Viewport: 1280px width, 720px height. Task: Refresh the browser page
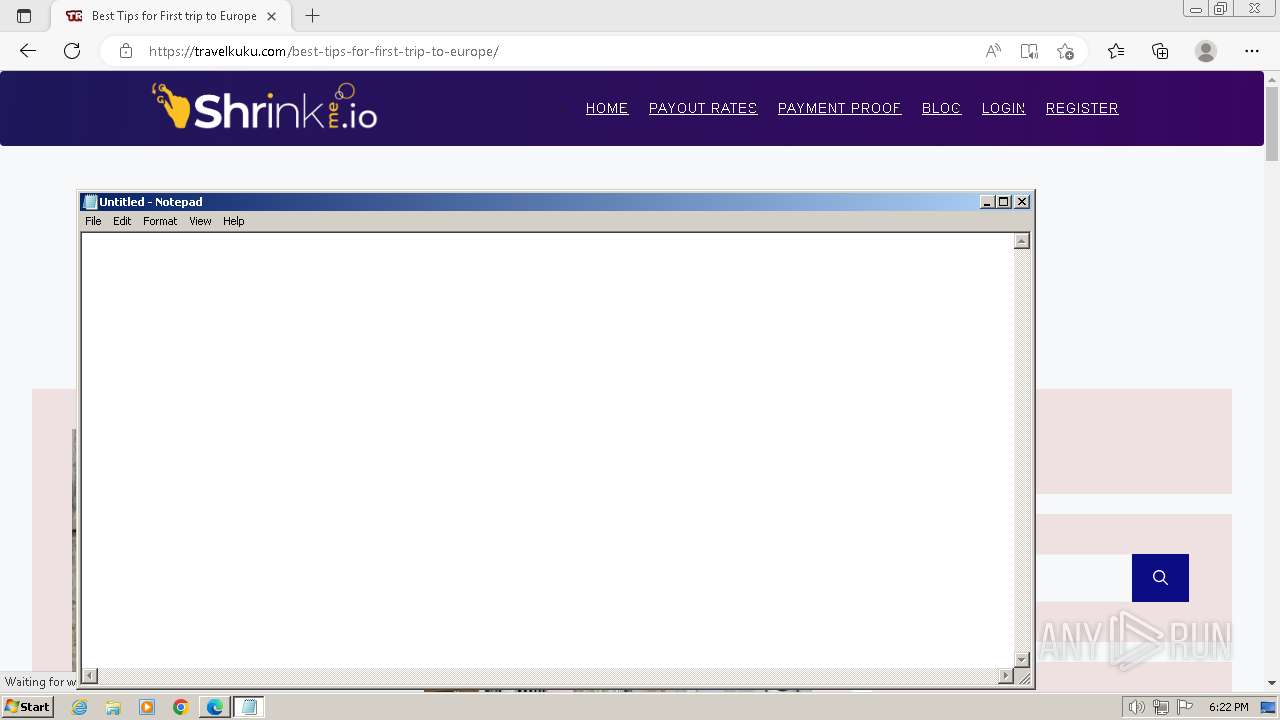click(72, 51)
